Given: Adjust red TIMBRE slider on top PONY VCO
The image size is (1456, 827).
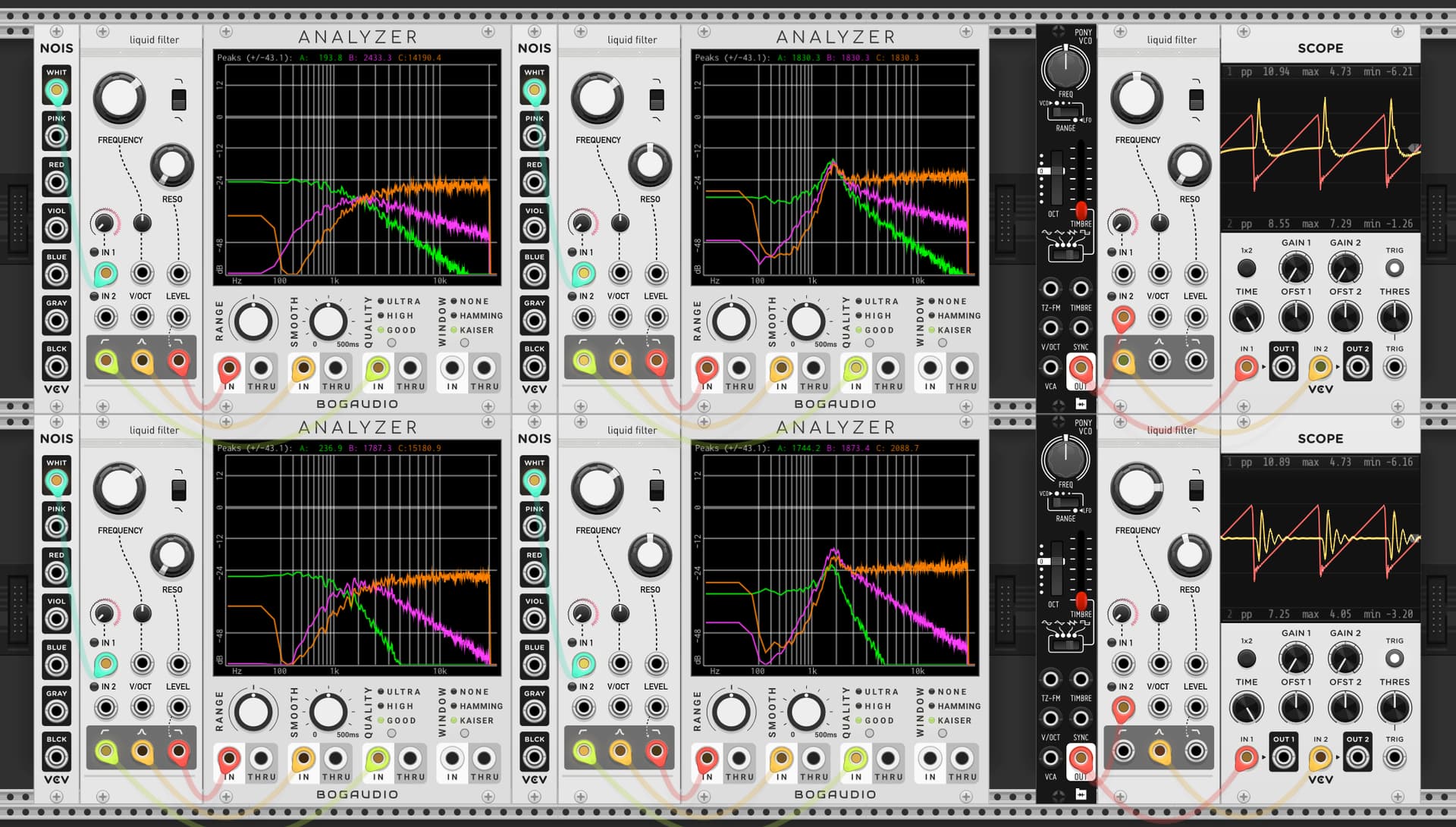Looking at the screenshot, I should 1081,209.
